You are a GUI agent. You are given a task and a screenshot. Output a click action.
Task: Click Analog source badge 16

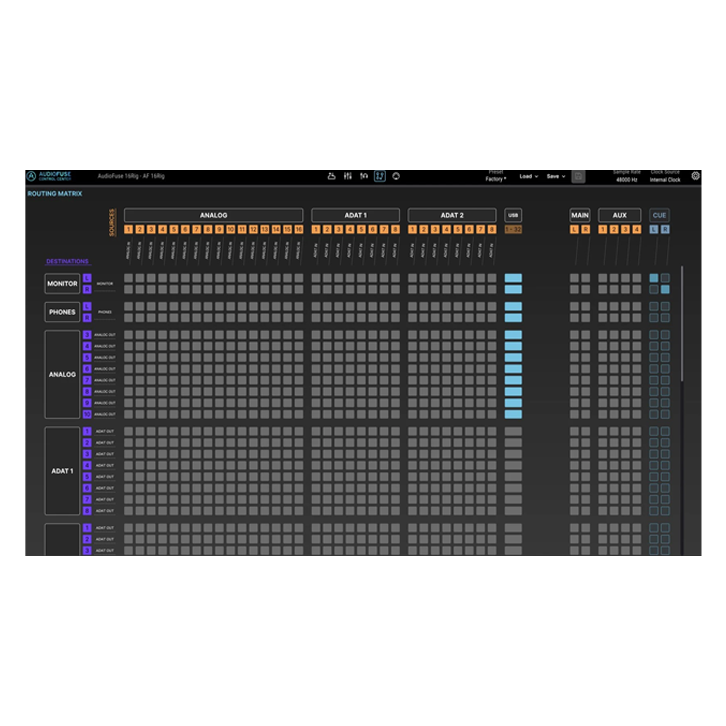[299, 229]
